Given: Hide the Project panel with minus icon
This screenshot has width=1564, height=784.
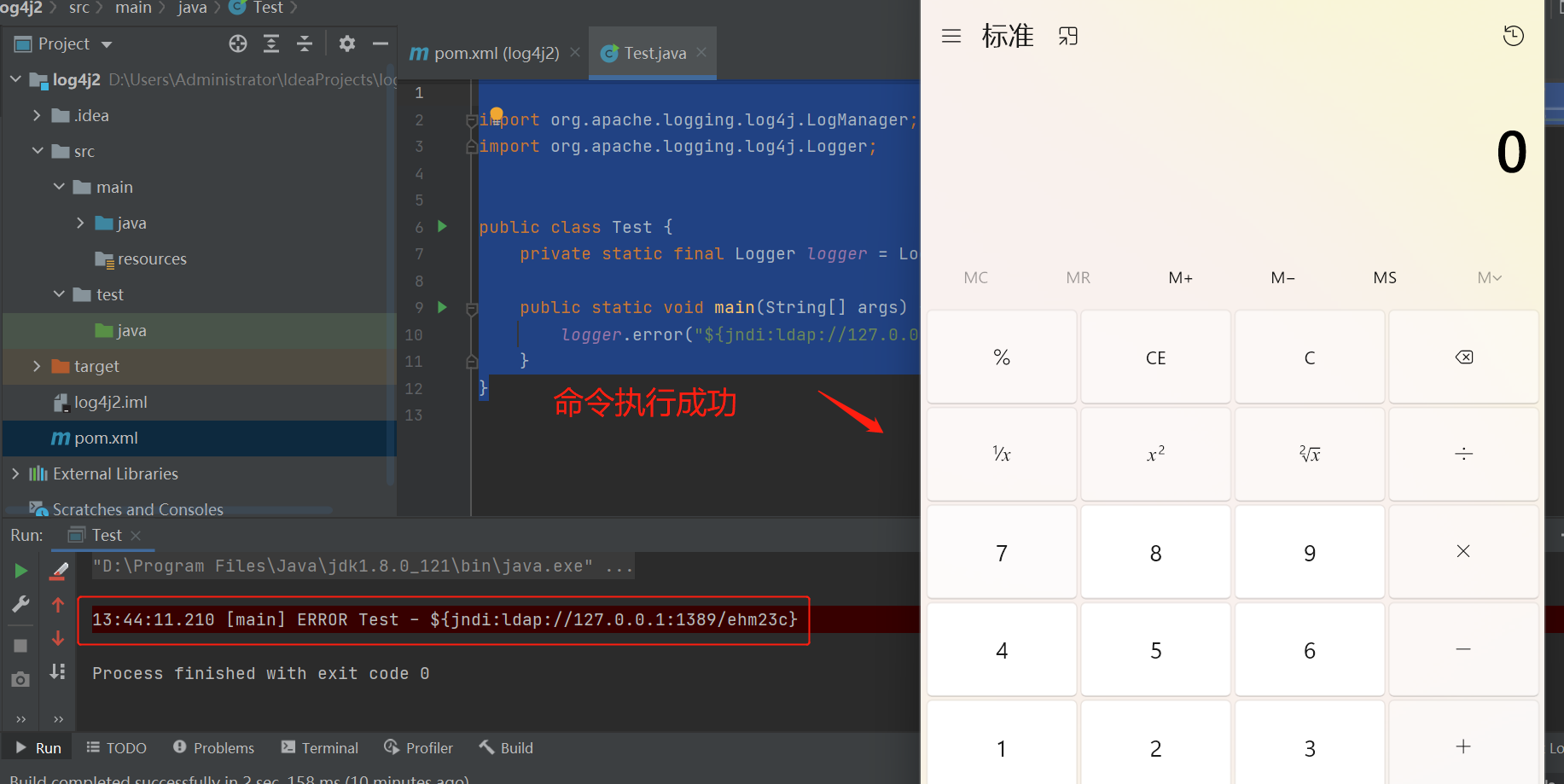Looking at the screenshot, I should pos(381,44).
